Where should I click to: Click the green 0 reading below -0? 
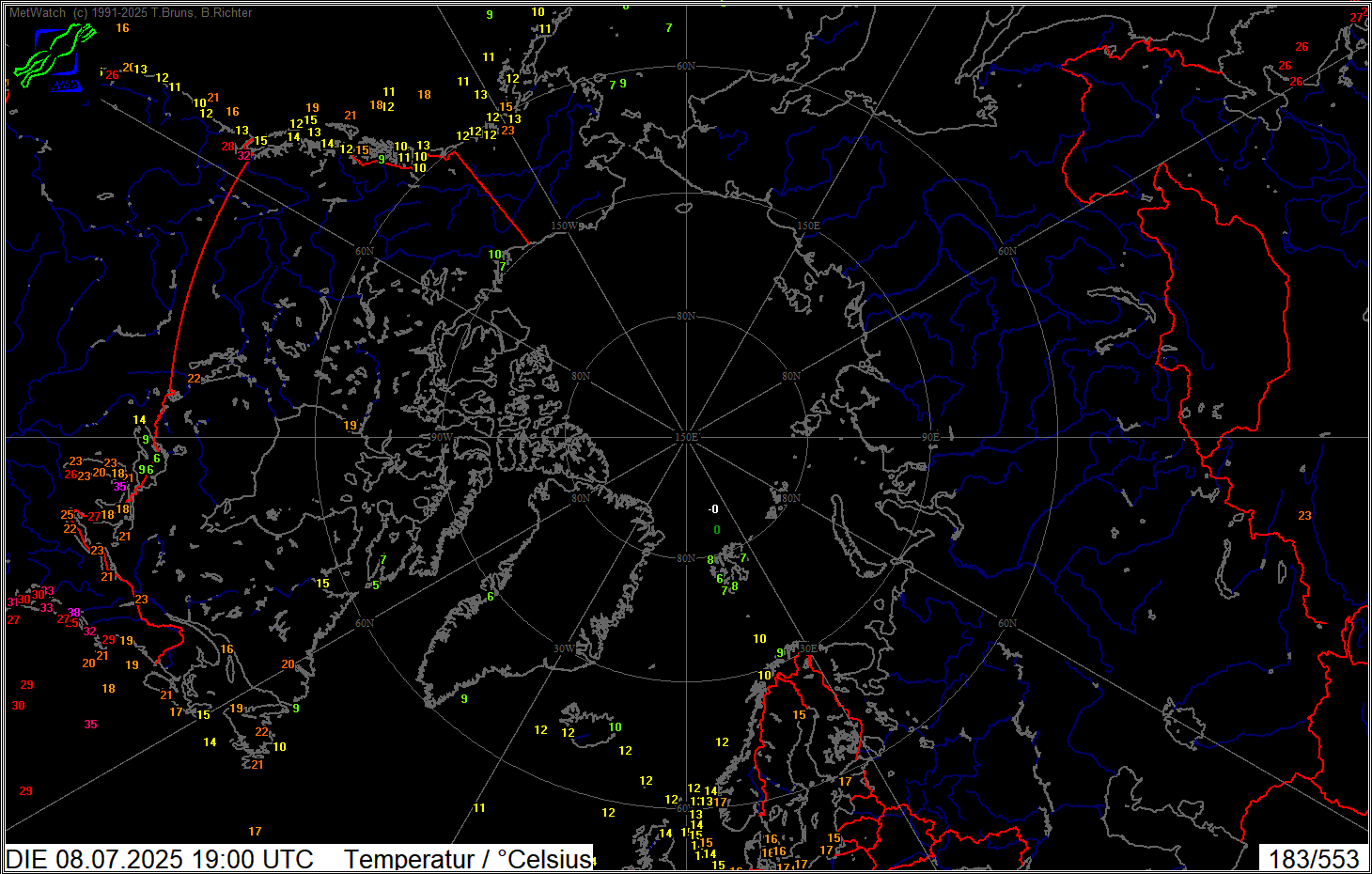[717, 530]
